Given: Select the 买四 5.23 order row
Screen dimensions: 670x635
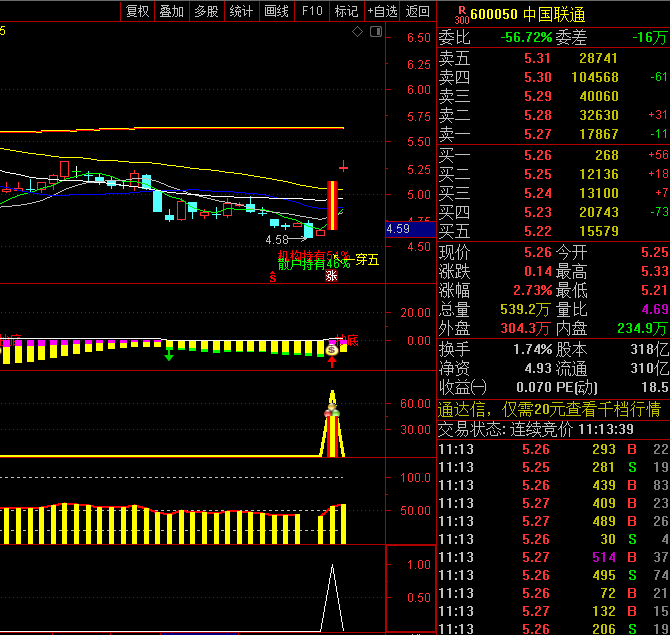Looking at the screenshot, I should [x=553, y=212].
